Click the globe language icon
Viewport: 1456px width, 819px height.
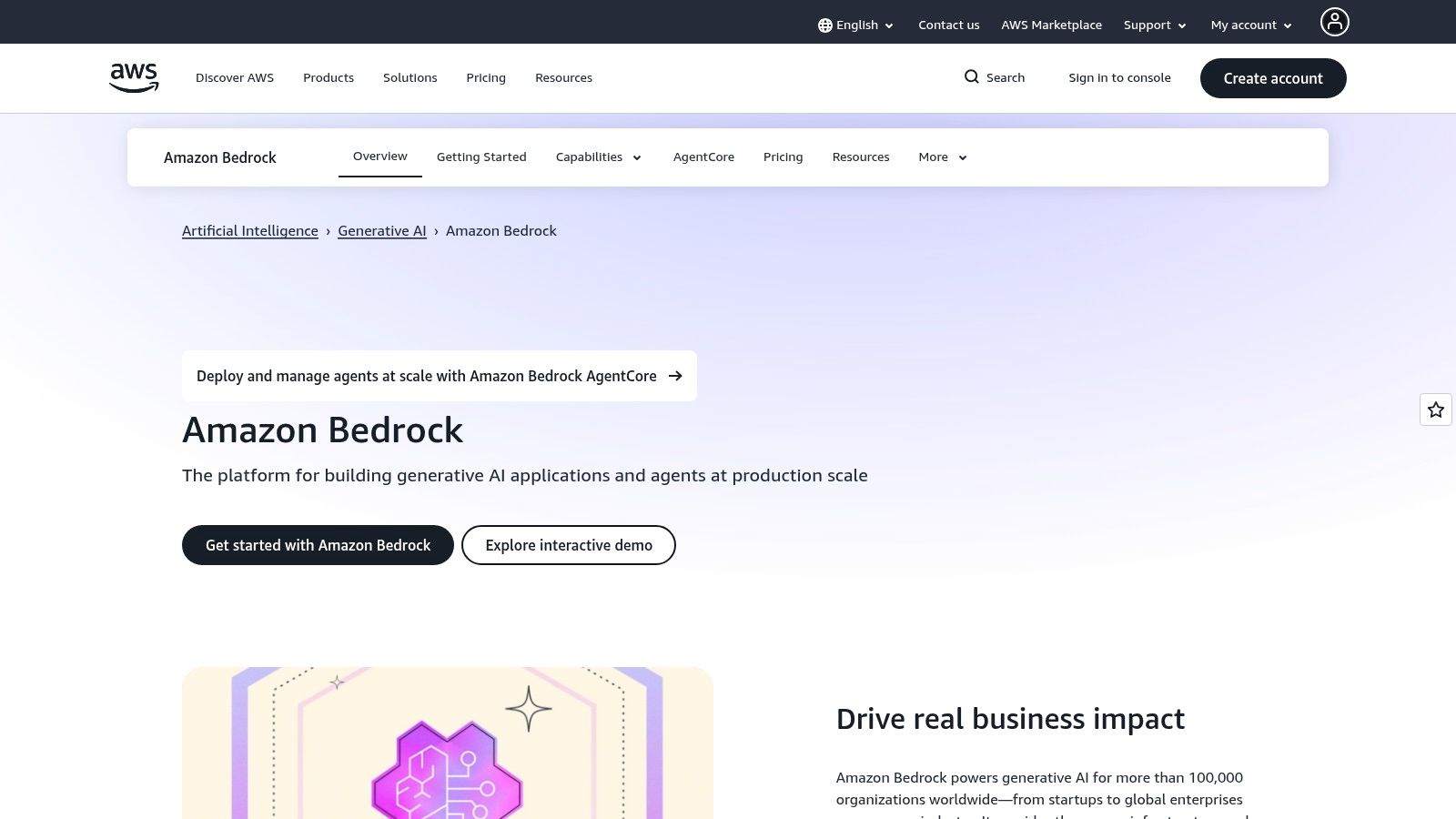click(x=825, y=25)
